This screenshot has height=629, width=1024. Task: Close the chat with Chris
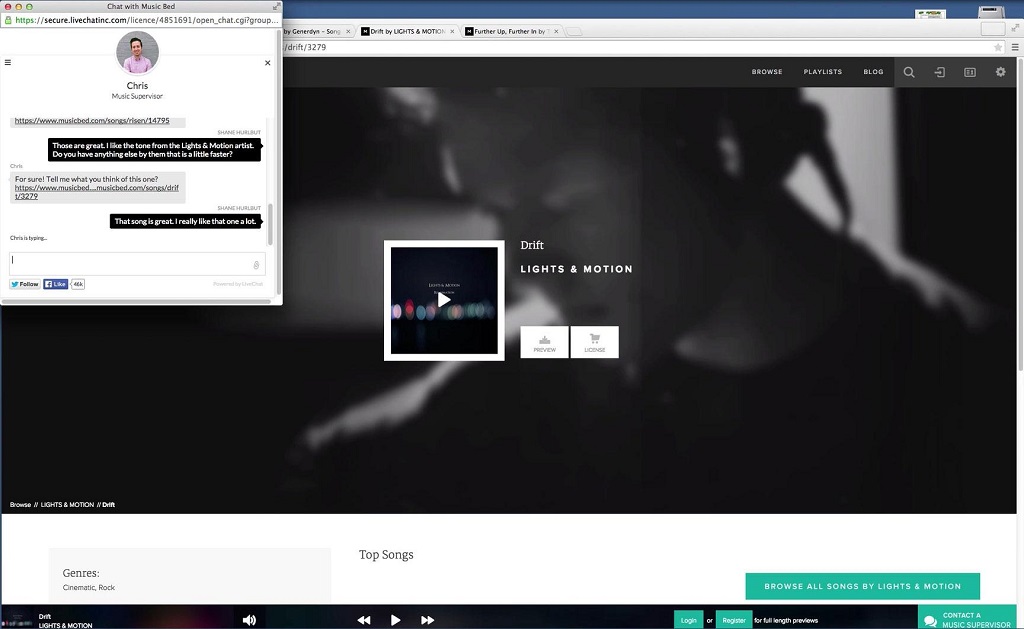click(267, 63)
